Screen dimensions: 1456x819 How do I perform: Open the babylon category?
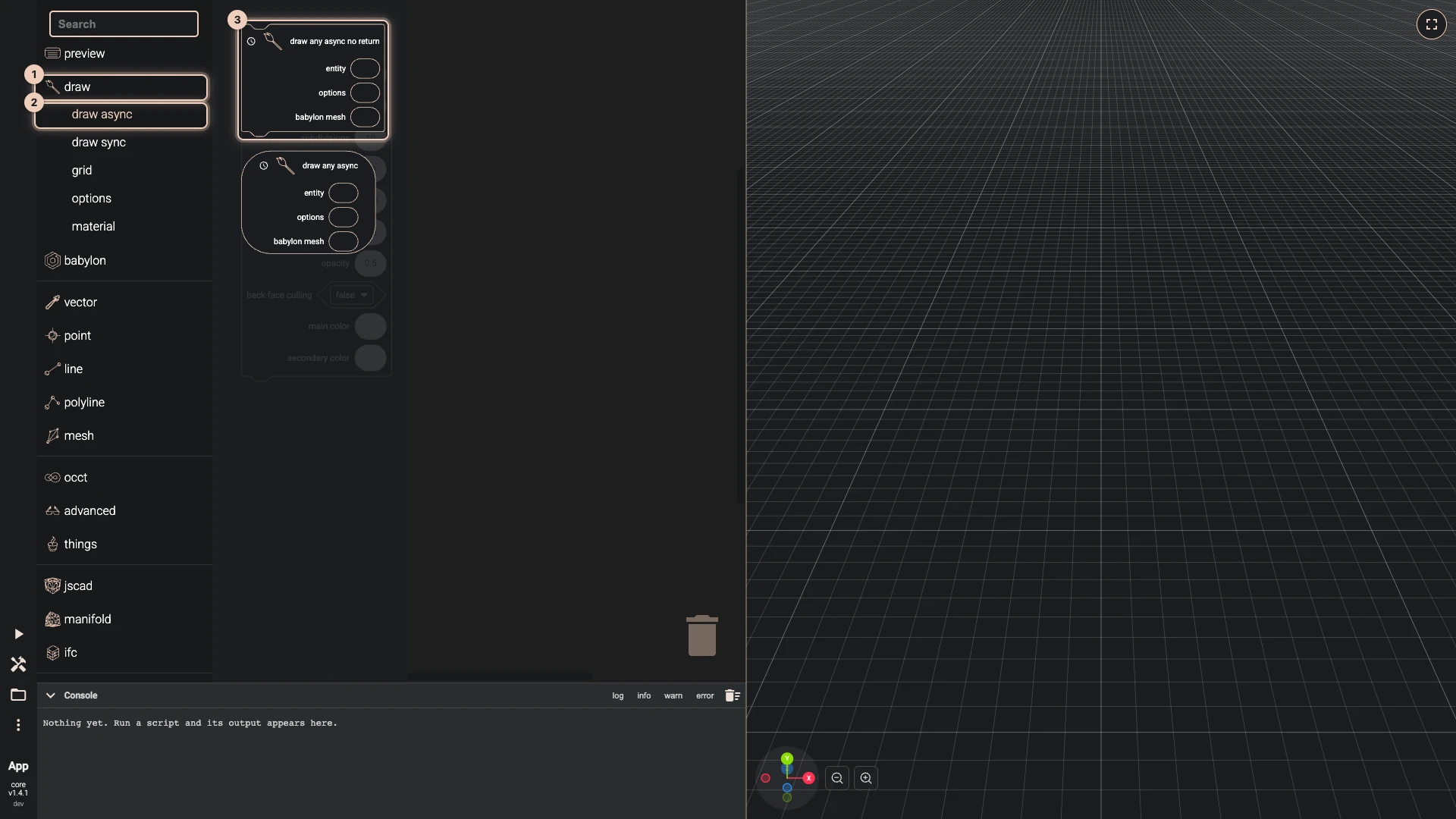click(x=124, y=261)
